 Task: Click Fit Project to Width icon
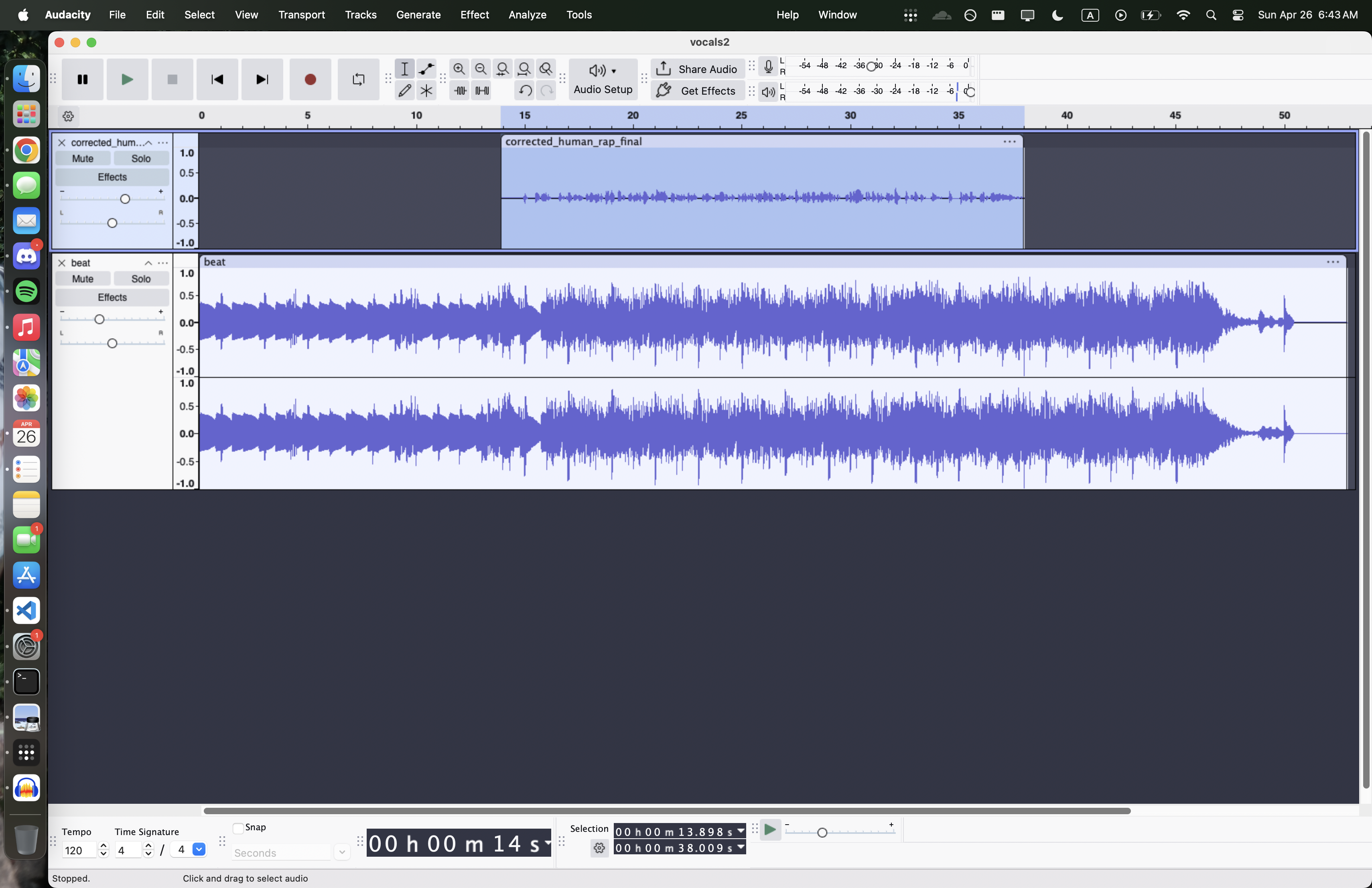tap(524, 69)
